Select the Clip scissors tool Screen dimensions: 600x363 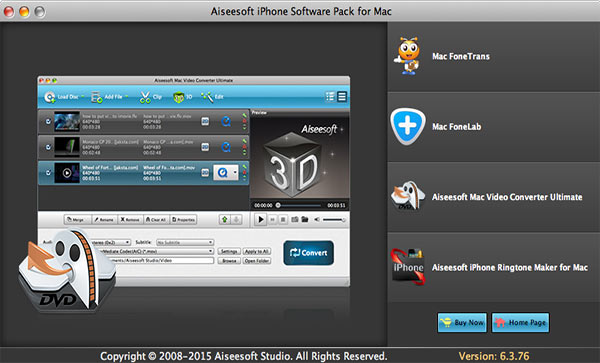pos(150,97)
